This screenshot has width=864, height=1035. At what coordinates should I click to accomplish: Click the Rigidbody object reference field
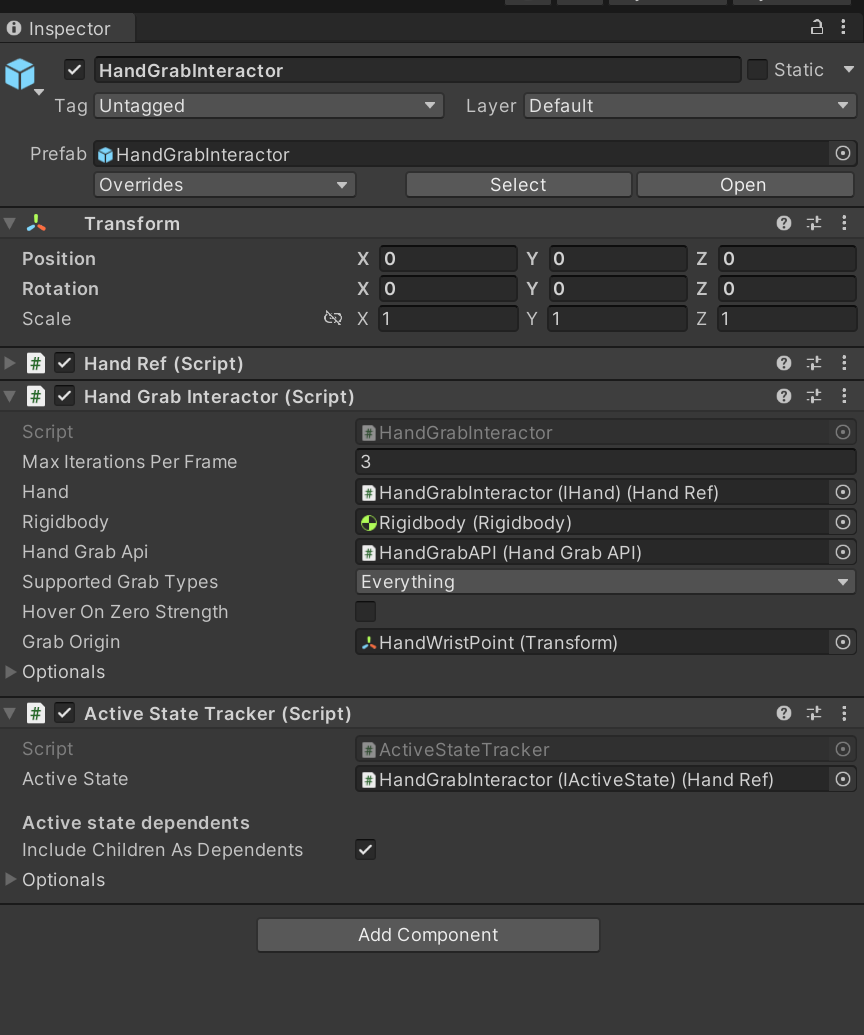coord(592,522)
